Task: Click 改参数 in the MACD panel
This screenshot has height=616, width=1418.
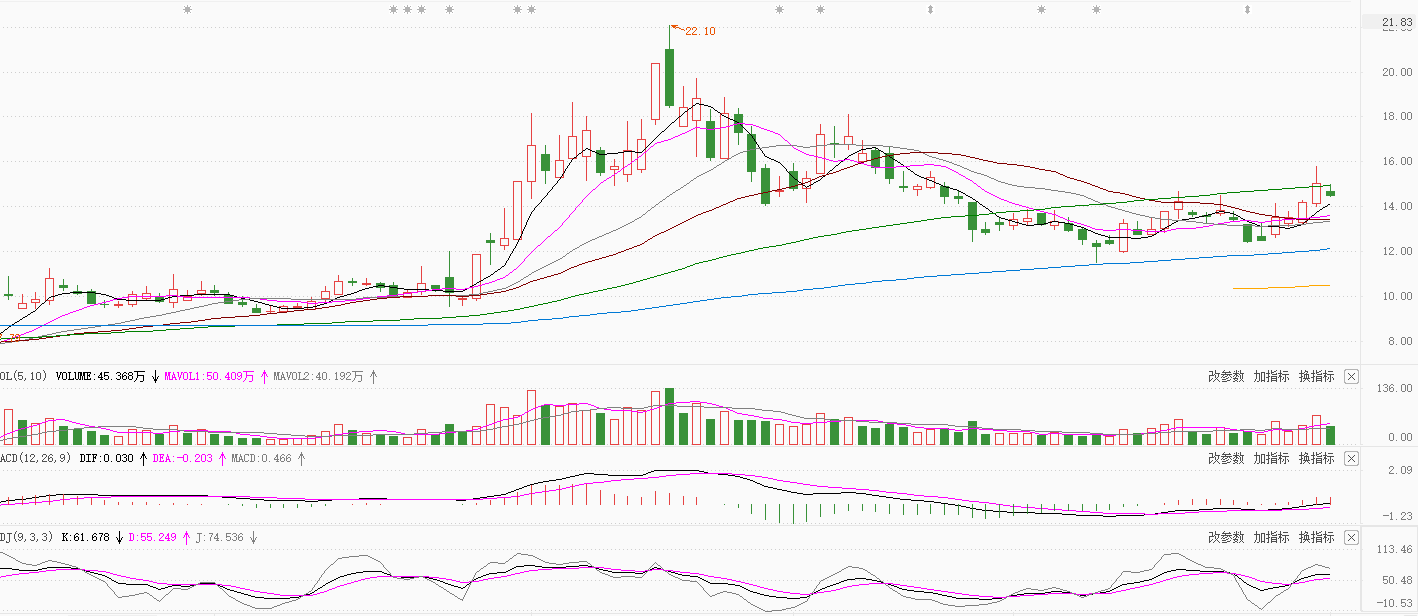Action: click(x=1226, y=459)
